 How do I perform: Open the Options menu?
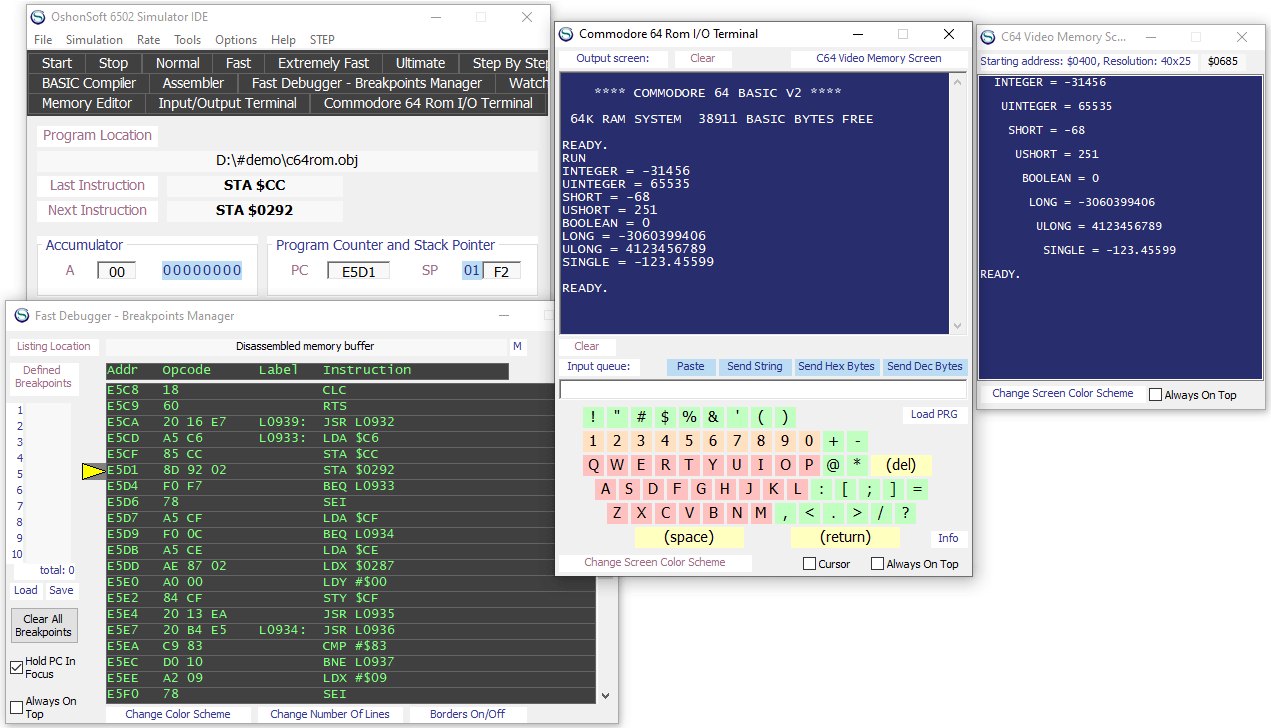coord(236,40)
